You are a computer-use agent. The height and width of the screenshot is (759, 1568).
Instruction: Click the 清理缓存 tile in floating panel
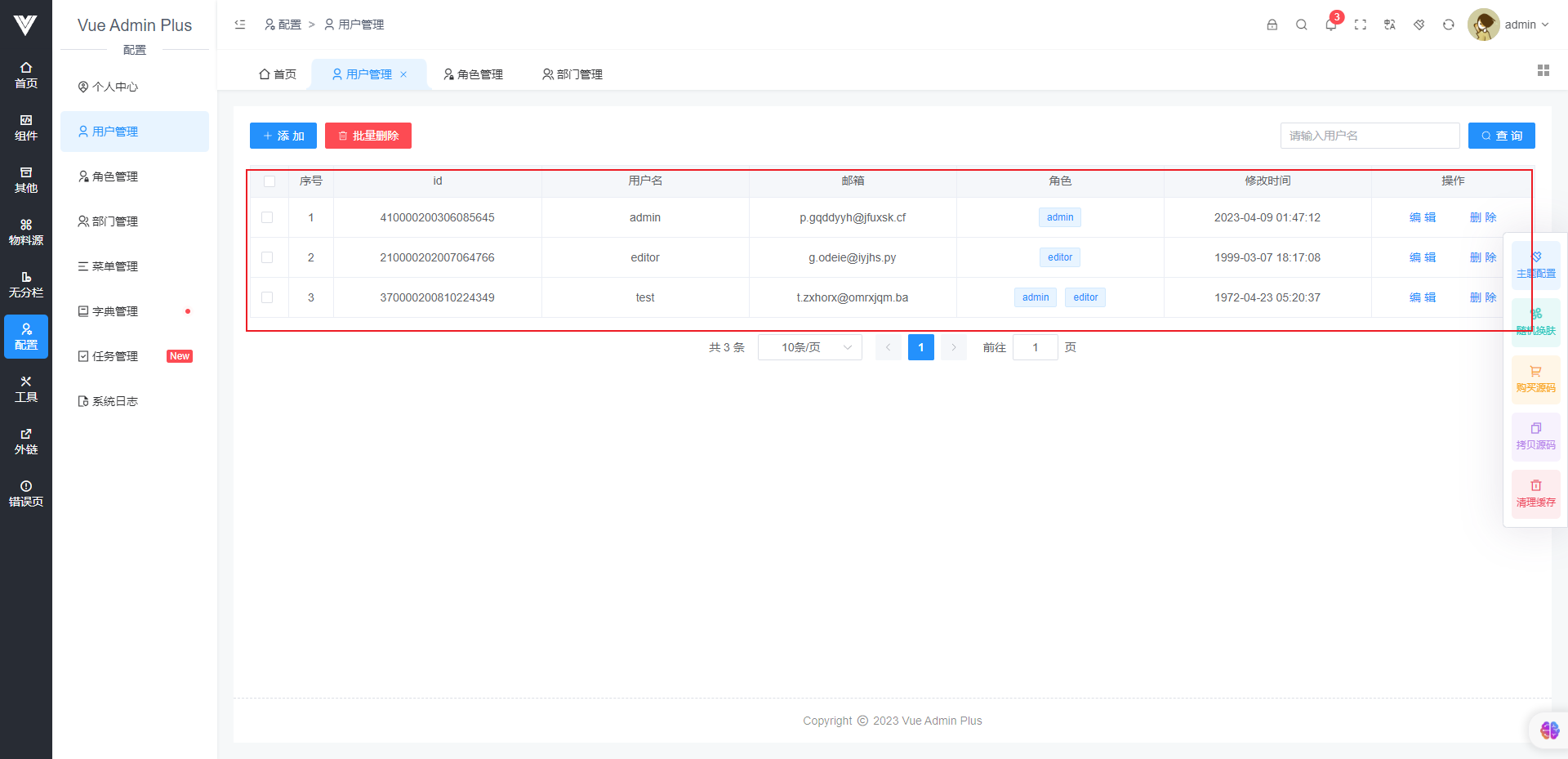(1535, 493)
